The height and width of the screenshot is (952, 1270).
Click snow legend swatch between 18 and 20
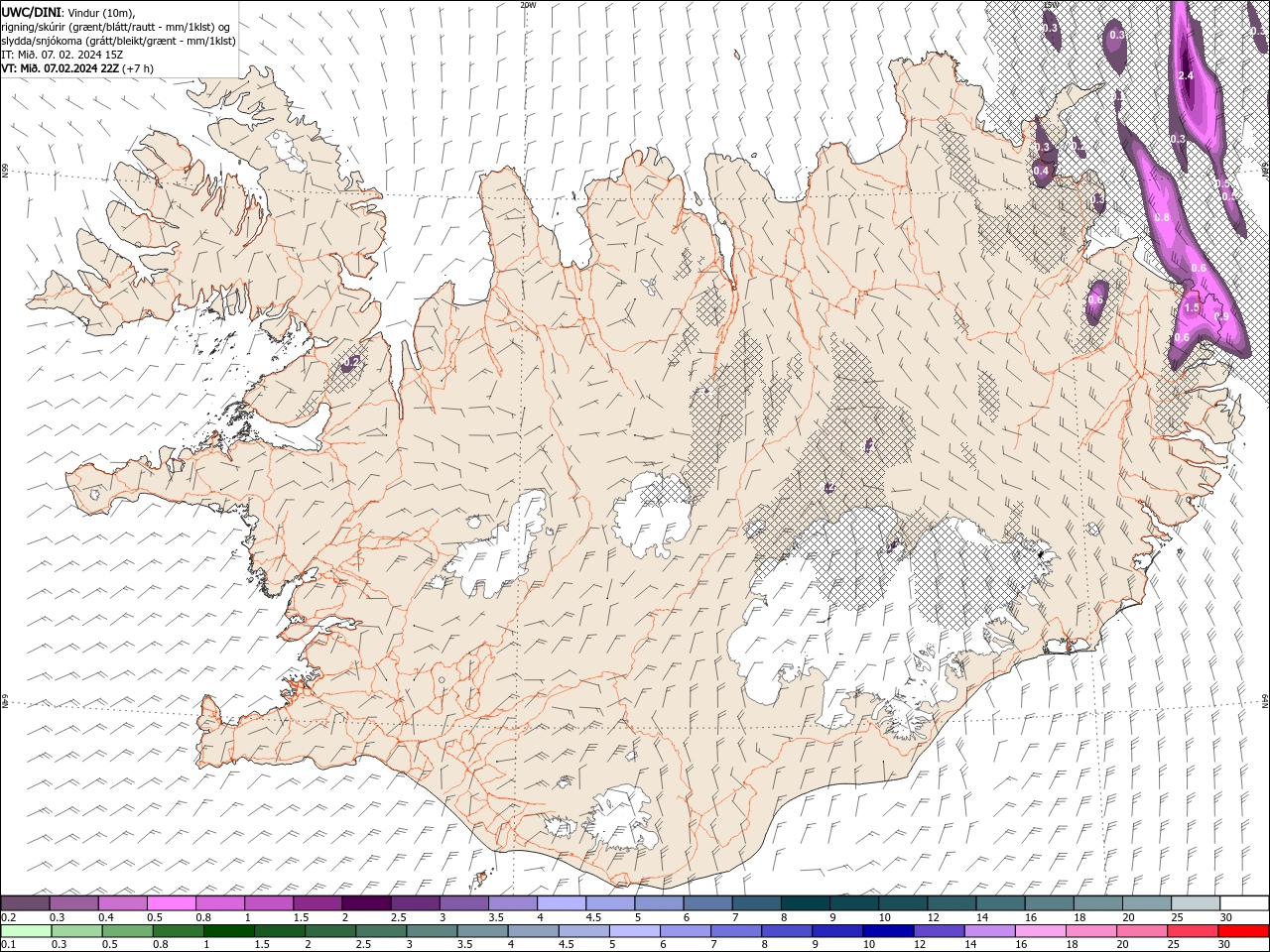coord(1098,903)
